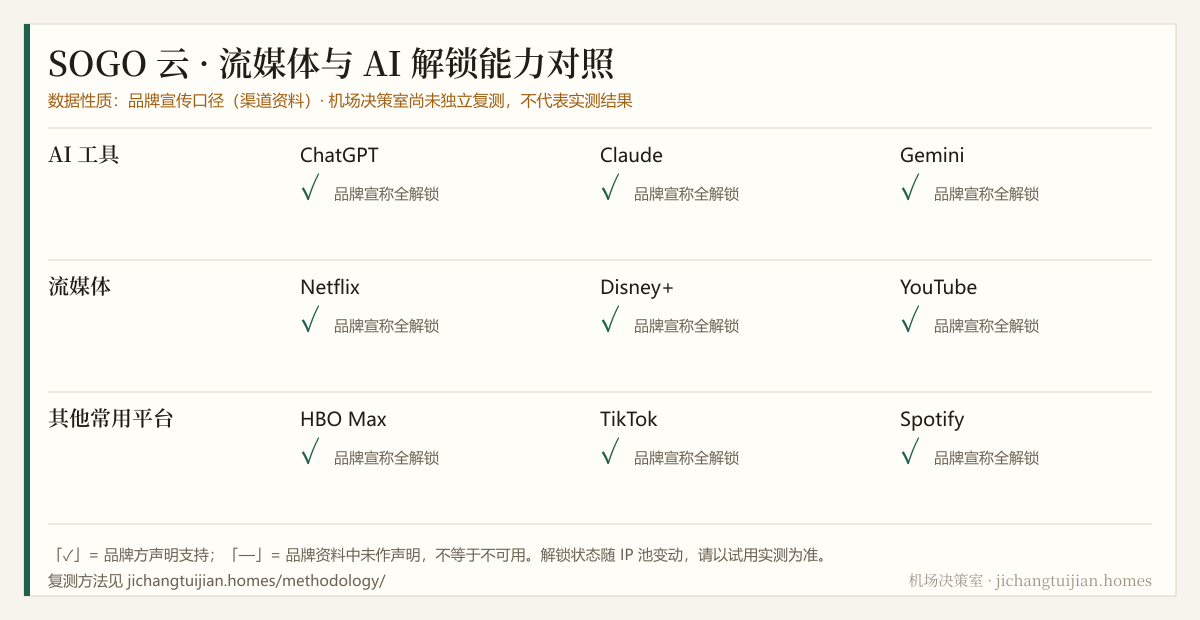The width and height of the screenshot is (1200, 620).
Task: Click the checkmark under Gemini
Action: pyautogui.click(x=910, y=188)
